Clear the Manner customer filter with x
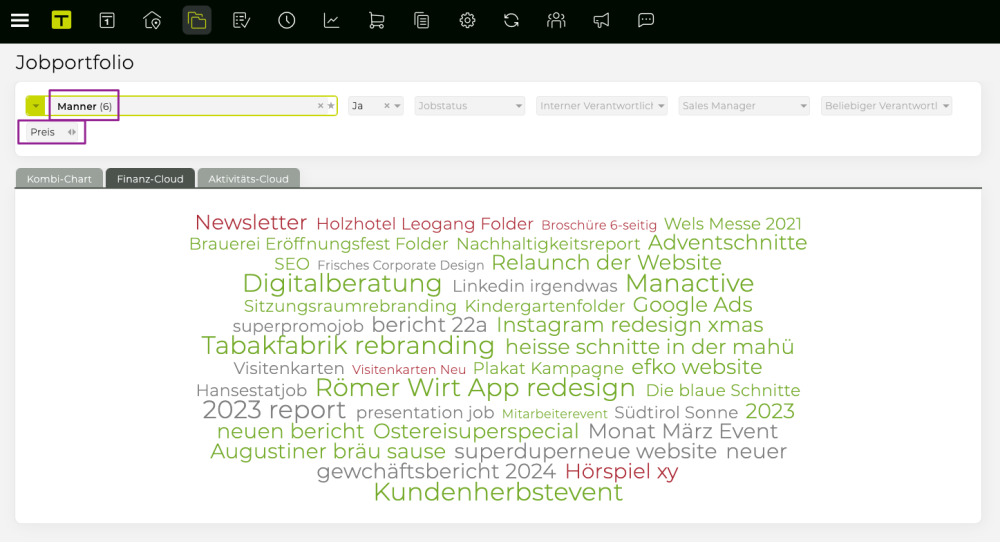 pyautogui.click(x=320, y=106)
